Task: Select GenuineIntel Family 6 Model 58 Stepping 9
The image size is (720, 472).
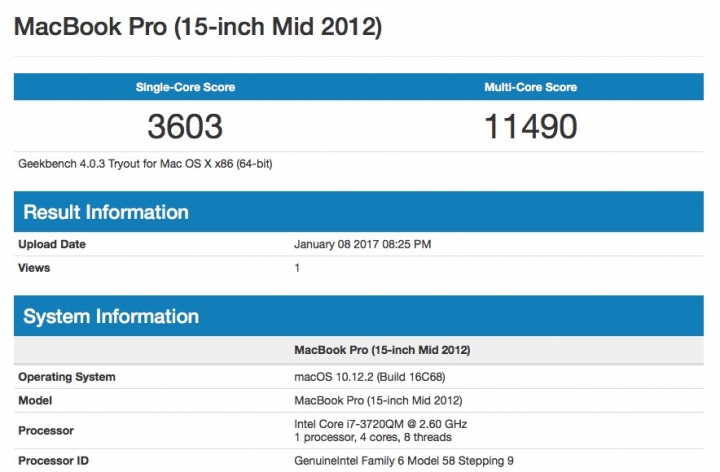Action: (x=404, y=461)
